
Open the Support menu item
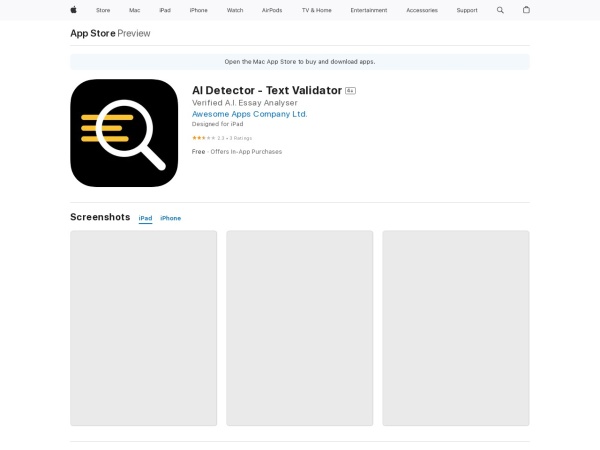pyautogui.click(x=467, y=10)
